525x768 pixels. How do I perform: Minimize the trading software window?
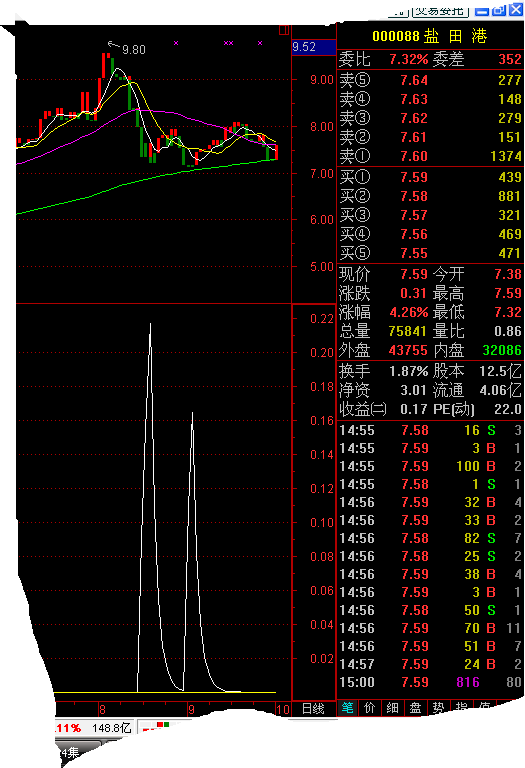tap(482, 10)
